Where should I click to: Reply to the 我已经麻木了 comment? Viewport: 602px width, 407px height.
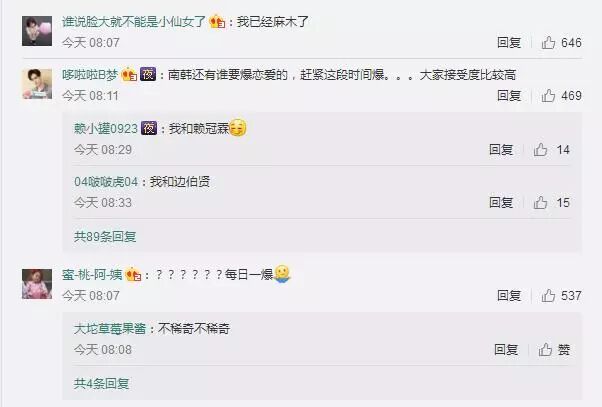click(509, 43)
